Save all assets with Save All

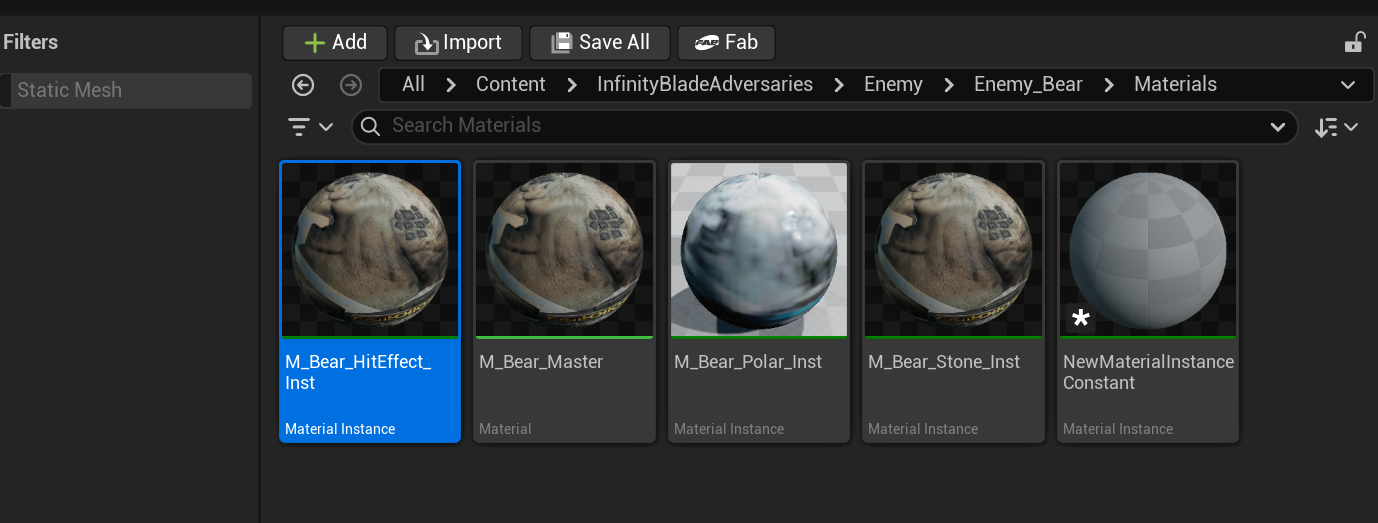click(x=600, y=42)
